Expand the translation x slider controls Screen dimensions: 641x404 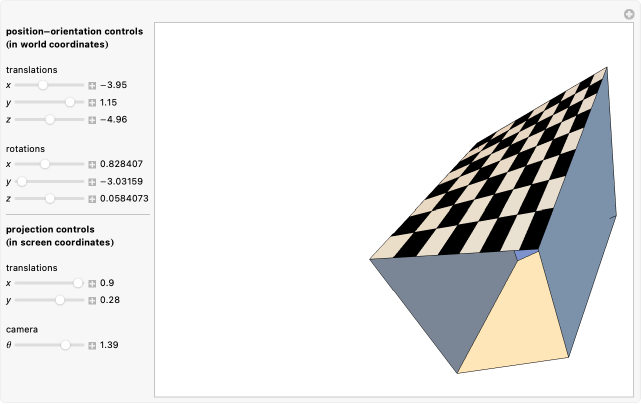92,86
